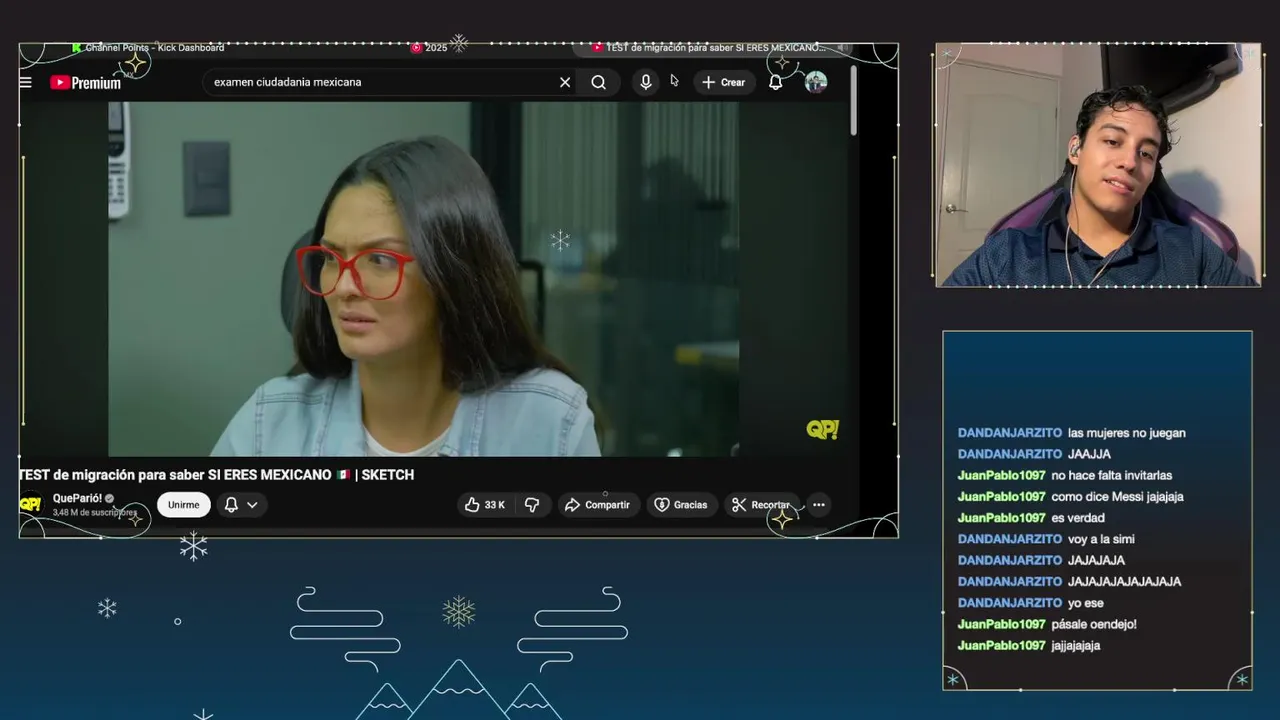Click the muted speaker icon on video tab
1280x720 pixels.
843,47
